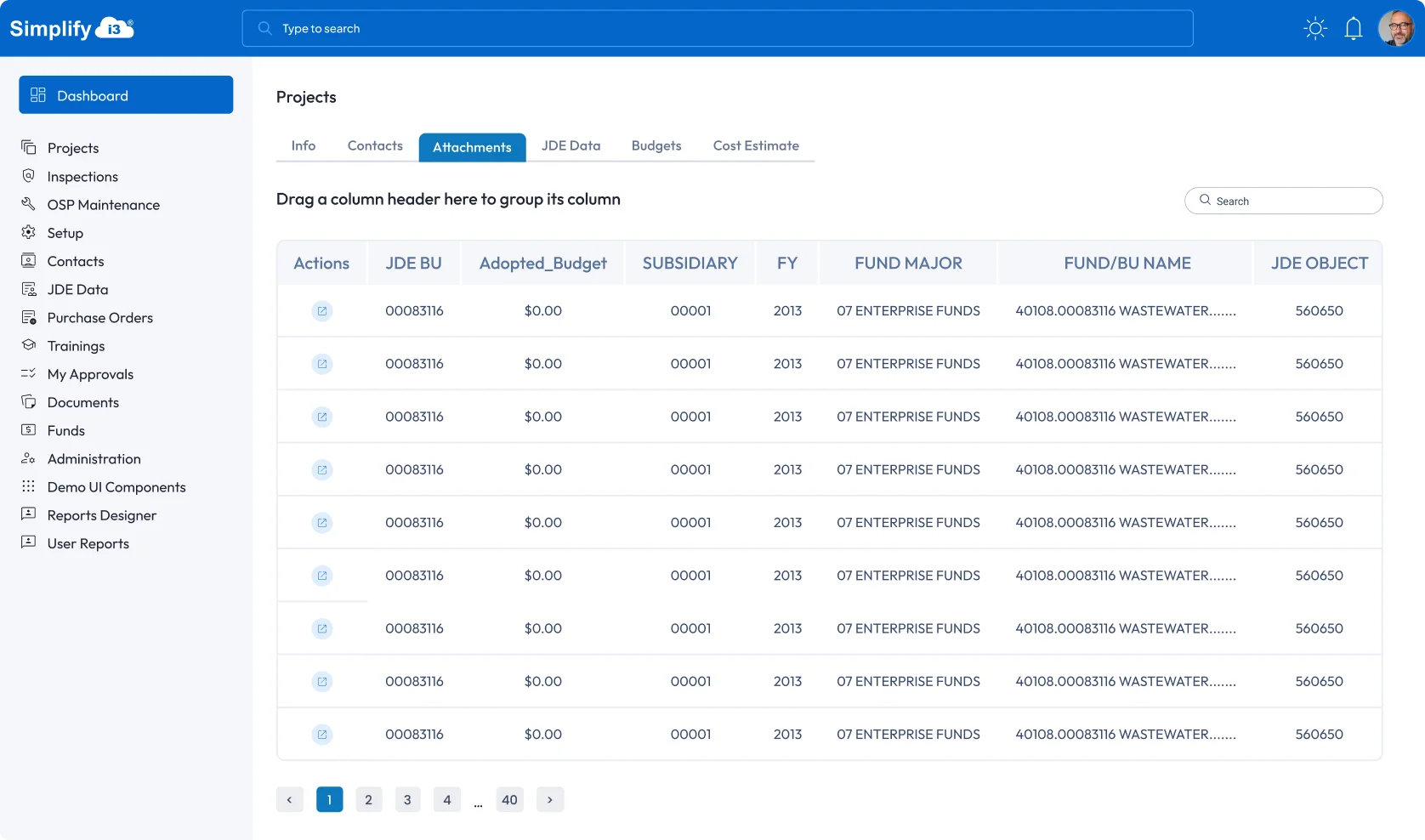
Task: Sort by the Adopted_Budget column header
Action: click(542, 264)
